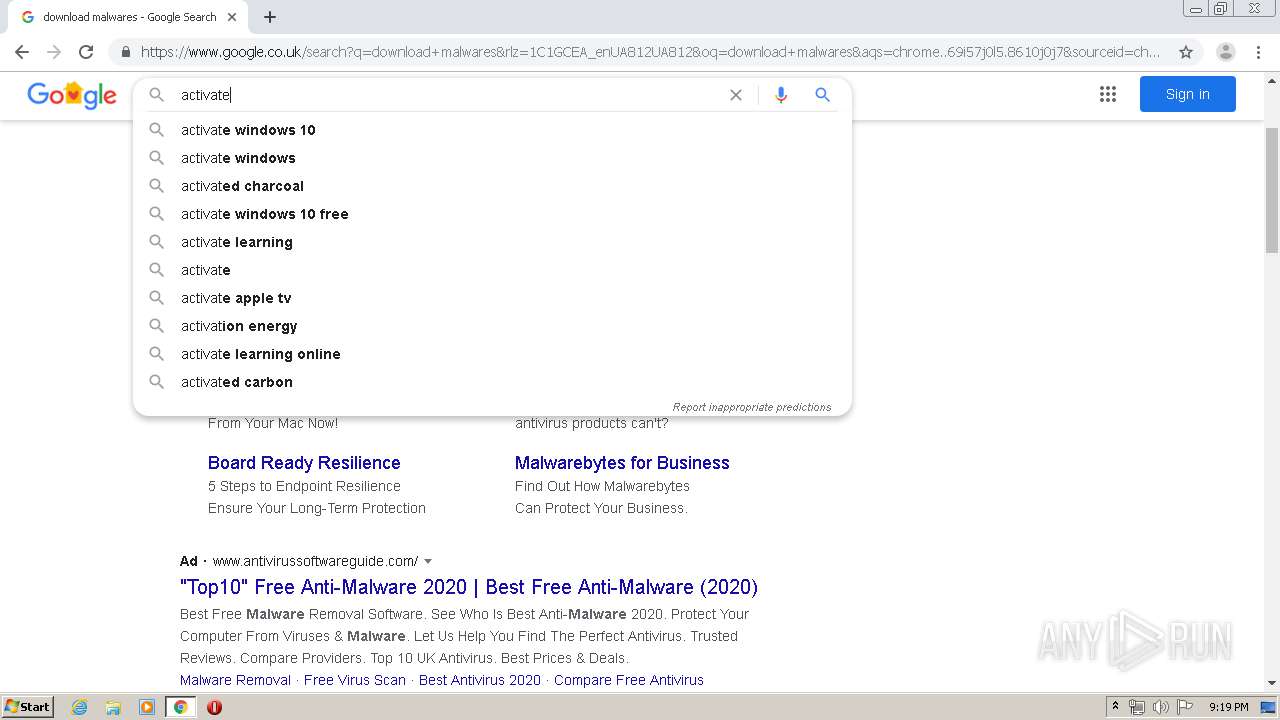The image size is (1280, 720).
Task: Open Malware Removal sitelink
Action: (x=235, y=680)
